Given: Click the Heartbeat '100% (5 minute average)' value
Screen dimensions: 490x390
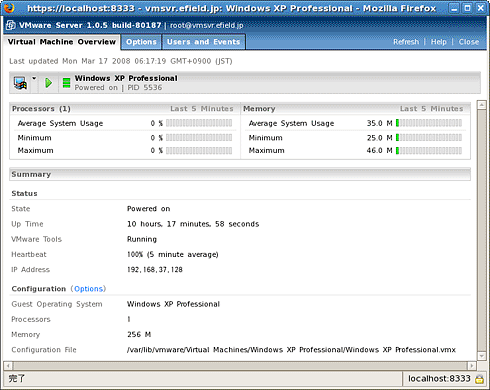Looking at the screenshot, I should point(173,254).
